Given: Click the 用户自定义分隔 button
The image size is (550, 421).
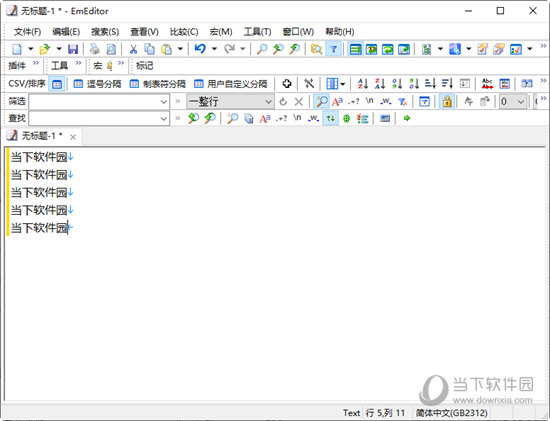Looking at the screenshot, I should pos(230,84).
